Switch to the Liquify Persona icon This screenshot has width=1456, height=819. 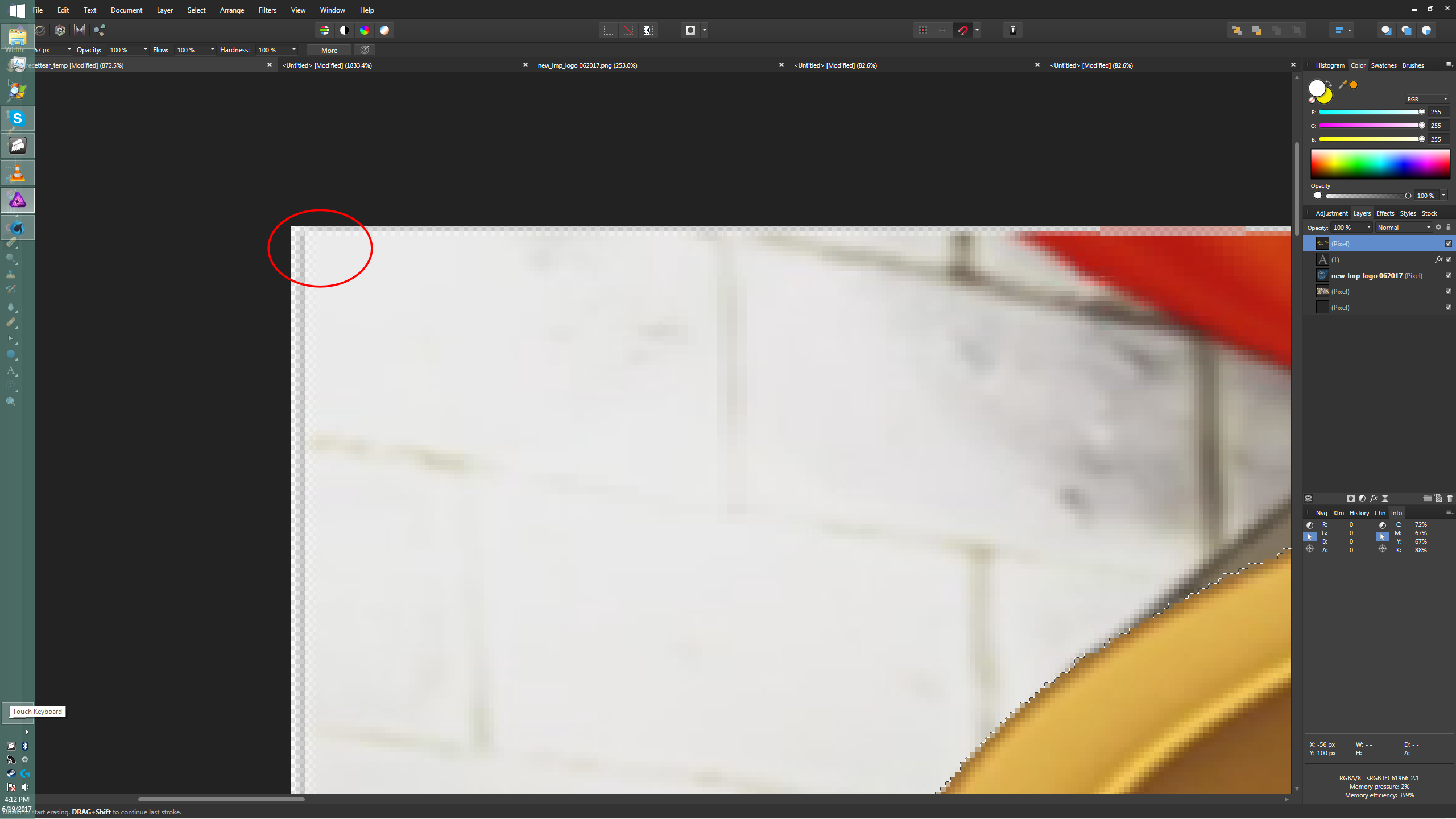[40, 30]
